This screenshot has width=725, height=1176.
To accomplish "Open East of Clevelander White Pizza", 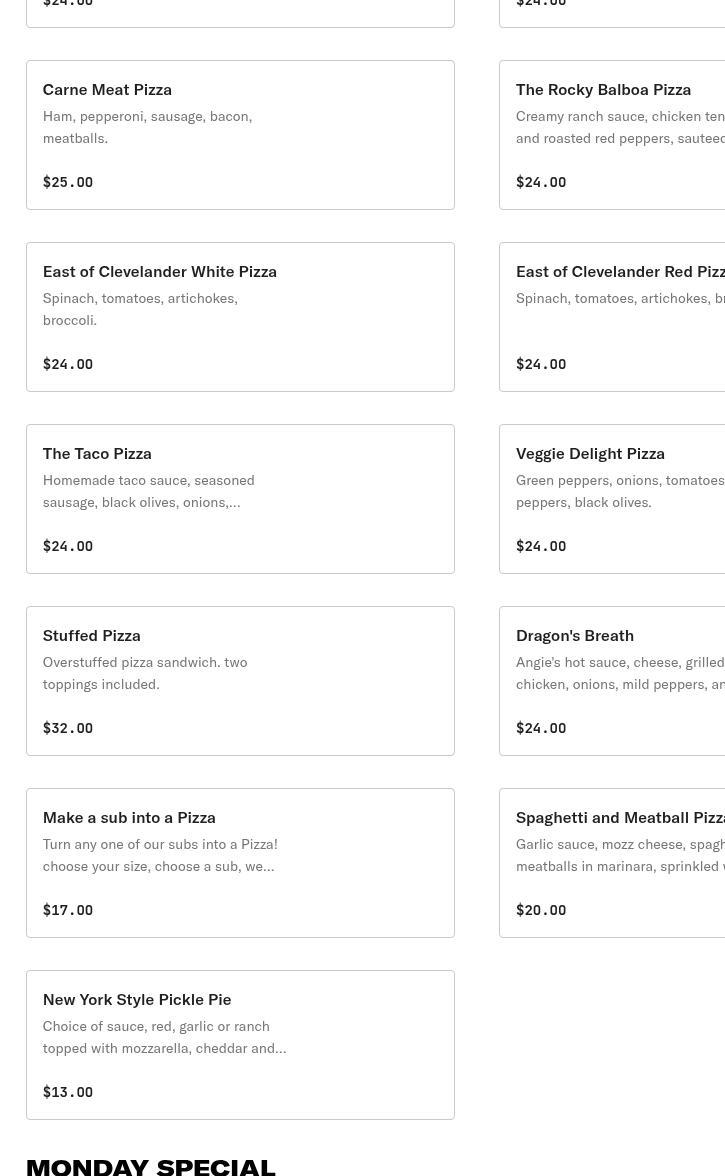I will tap(240, 317).
